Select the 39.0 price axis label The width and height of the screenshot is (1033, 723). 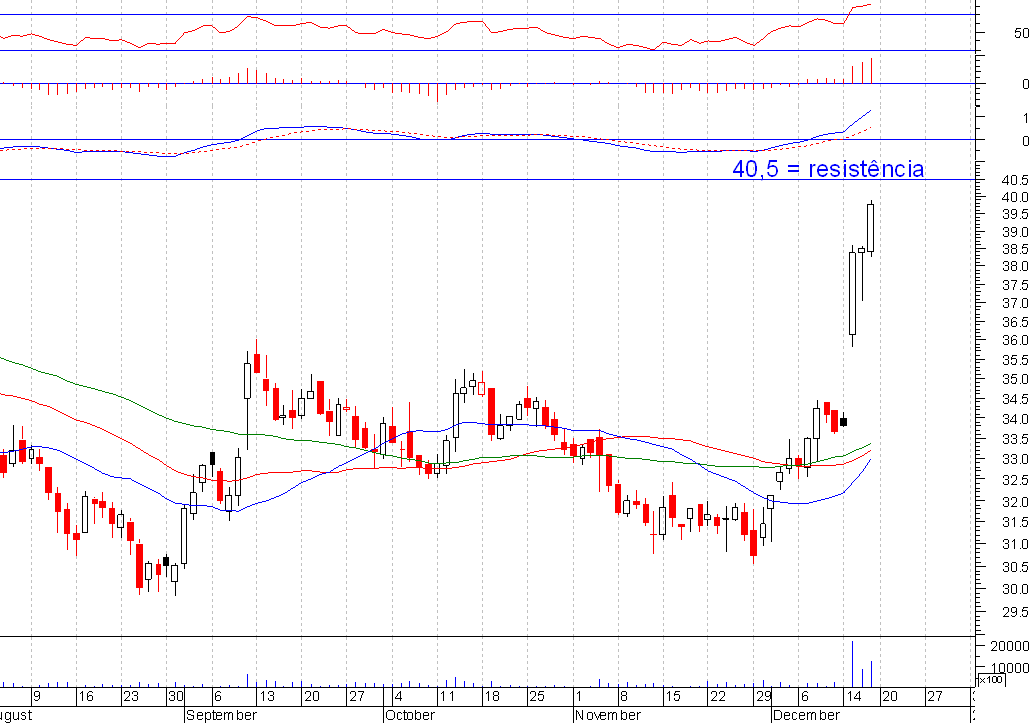(x=1015, y=232)
